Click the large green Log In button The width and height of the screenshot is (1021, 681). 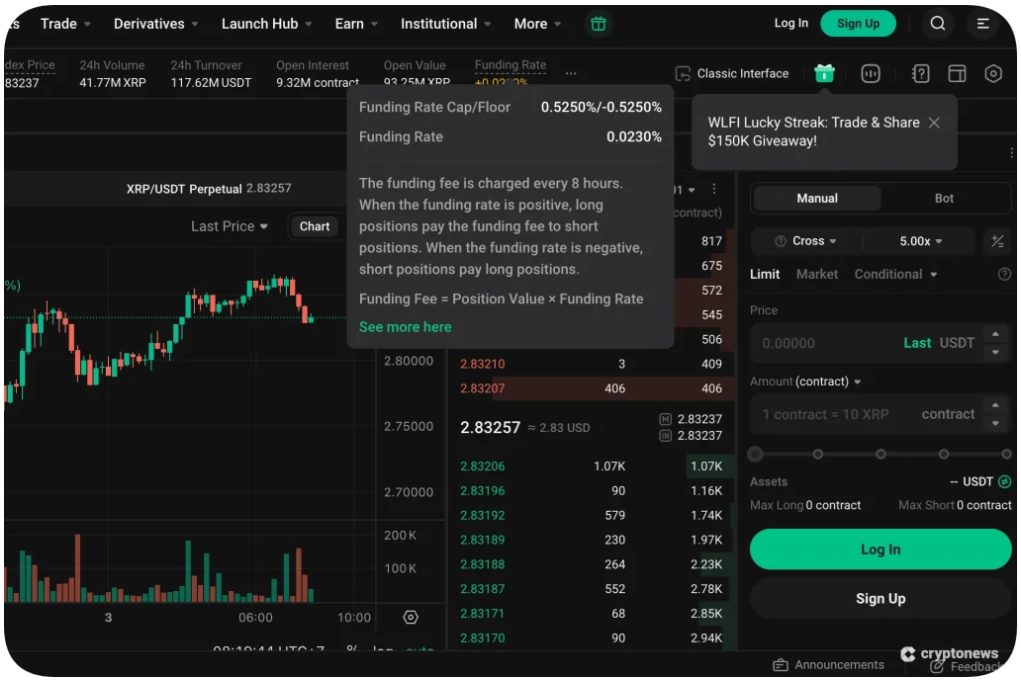[x=880, y=549]
